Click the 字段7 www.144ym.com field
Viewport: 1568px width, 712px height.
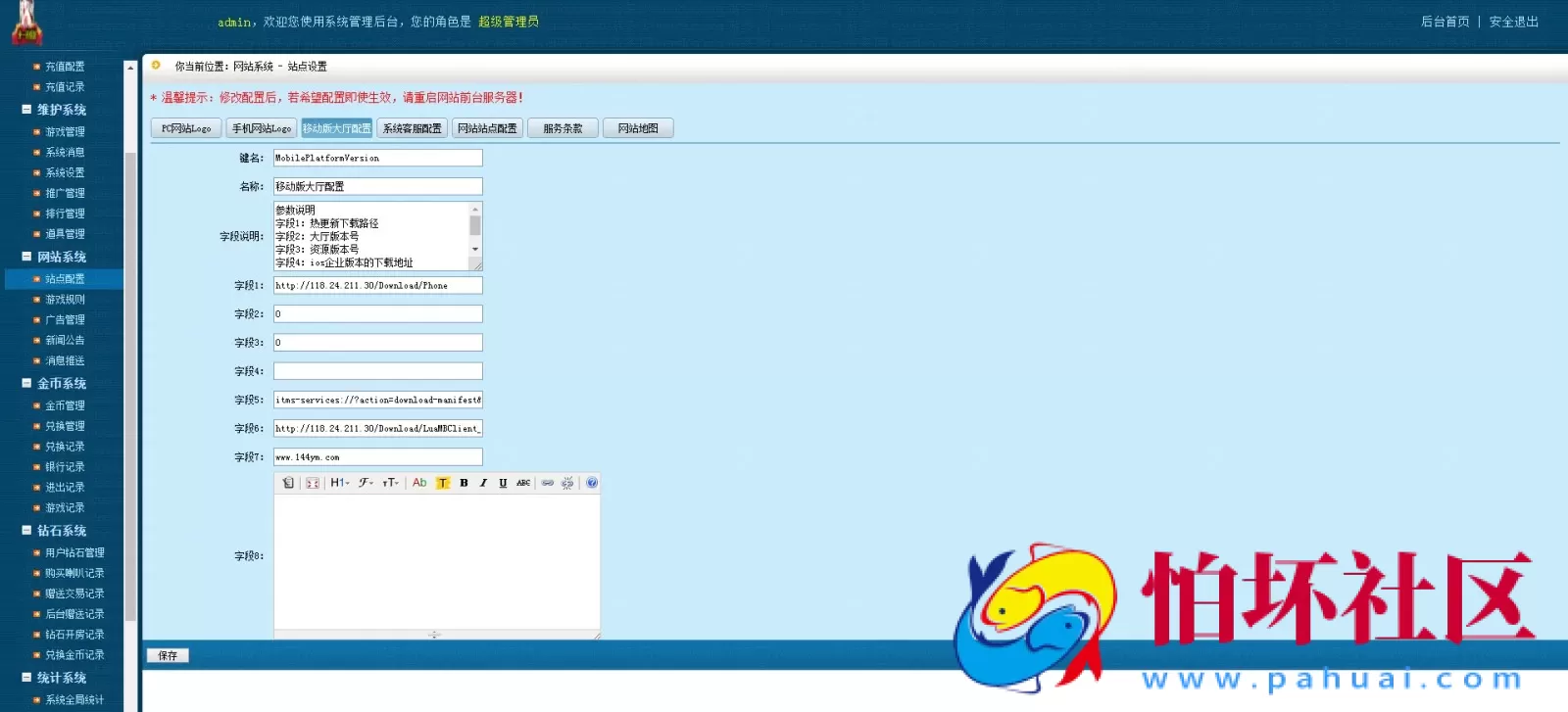pyautogui.click(x=378, y=456)
